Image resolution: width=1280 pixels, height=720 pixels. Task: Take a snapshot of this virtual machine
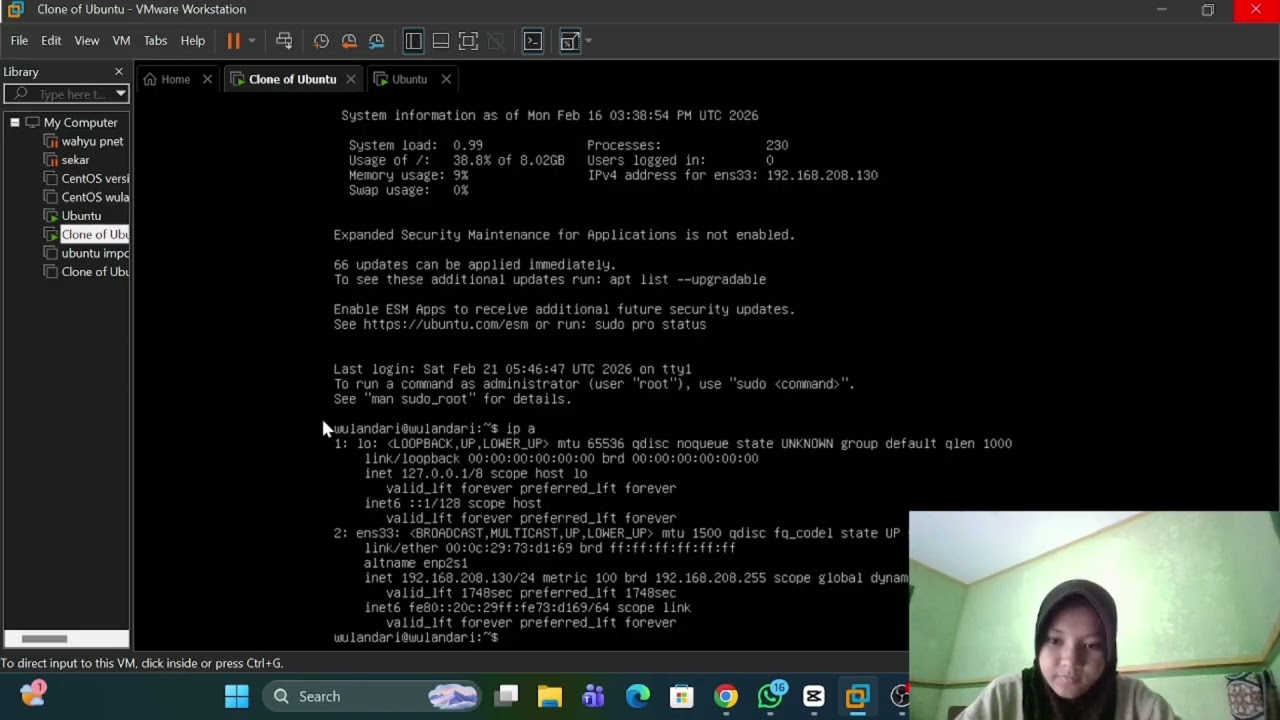click(321, 41)
